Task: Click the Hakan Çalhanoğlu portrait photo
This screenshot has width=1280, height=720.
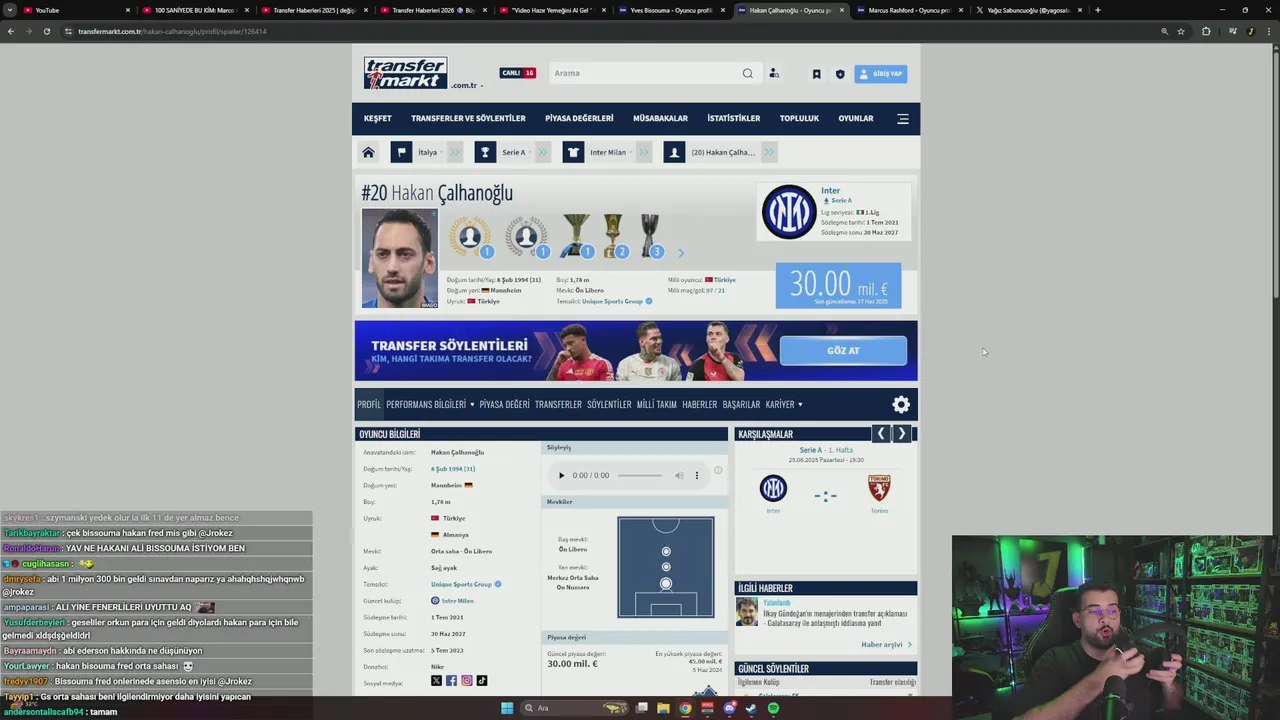Action: pyautogui.click(x=400, y=258)
